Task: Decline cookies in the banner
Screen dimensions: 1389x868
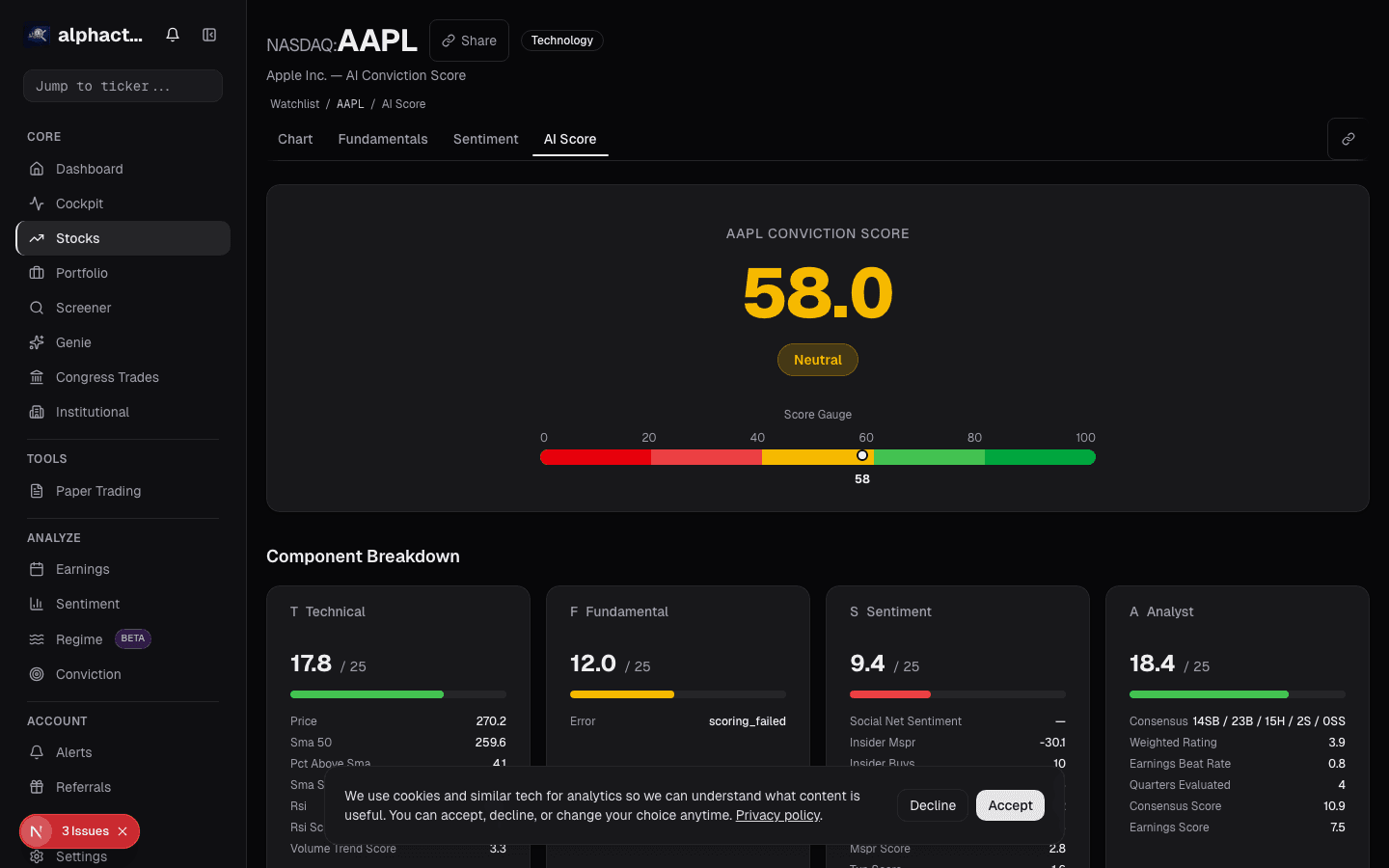Action: pos(933,805)
